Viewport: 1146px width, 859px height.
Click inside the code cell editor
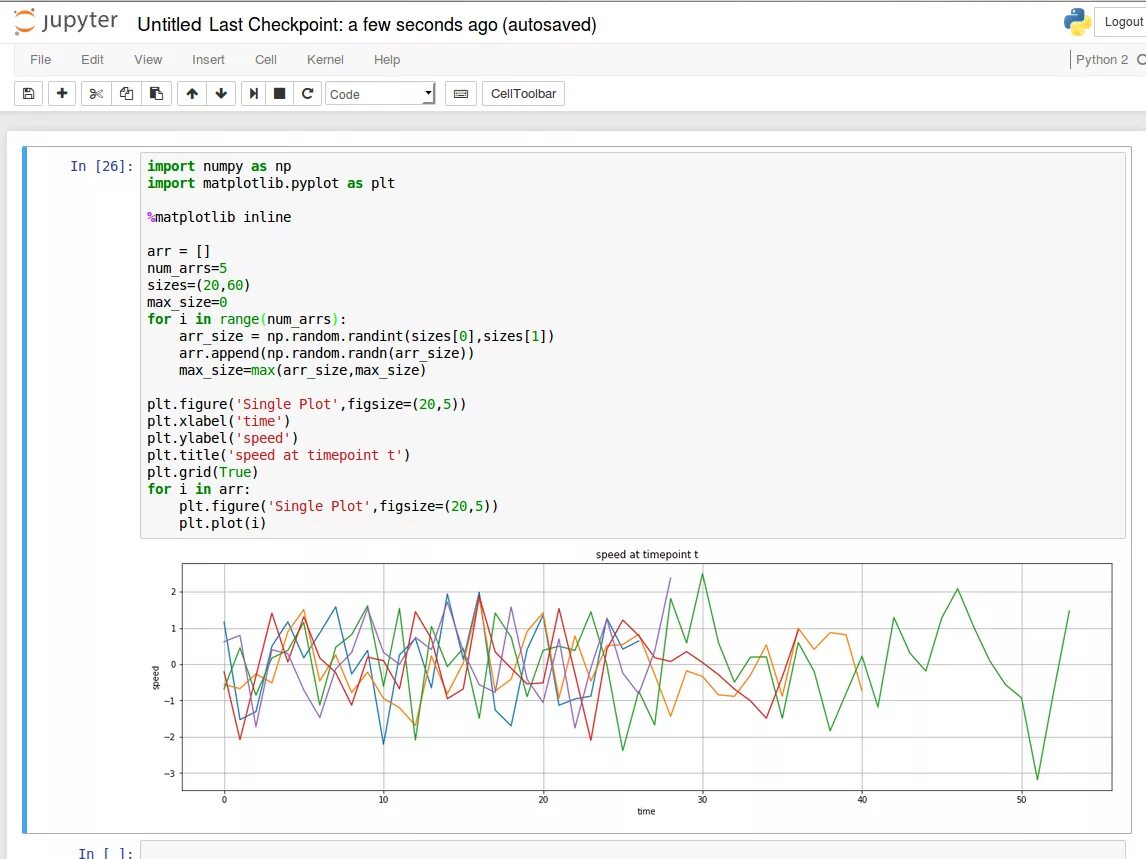click(632, 345)
